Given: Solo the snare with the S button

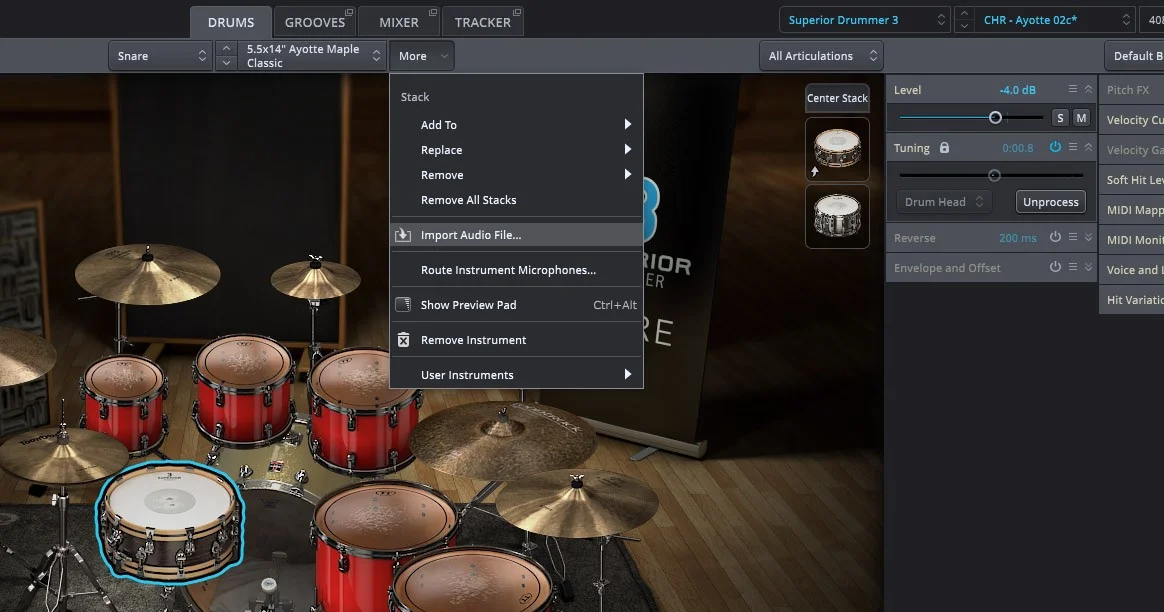Looking at the screenshot, I should pyautogui.click(x=1060, y=117).
